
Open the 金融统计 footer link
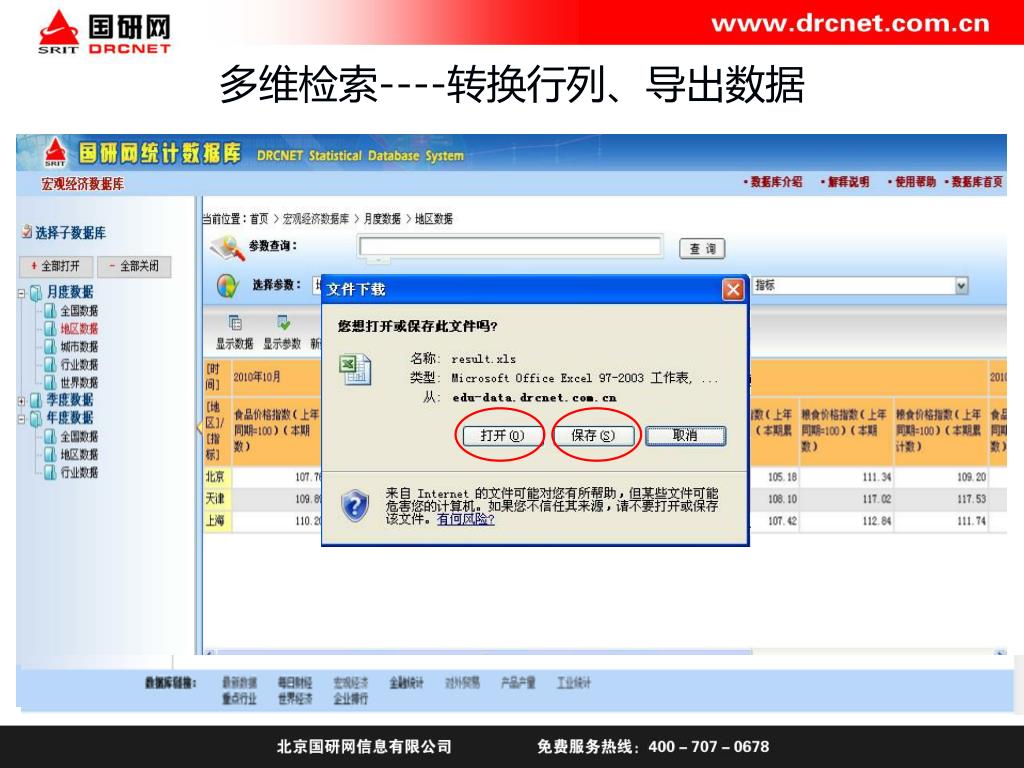coord(406,683)
